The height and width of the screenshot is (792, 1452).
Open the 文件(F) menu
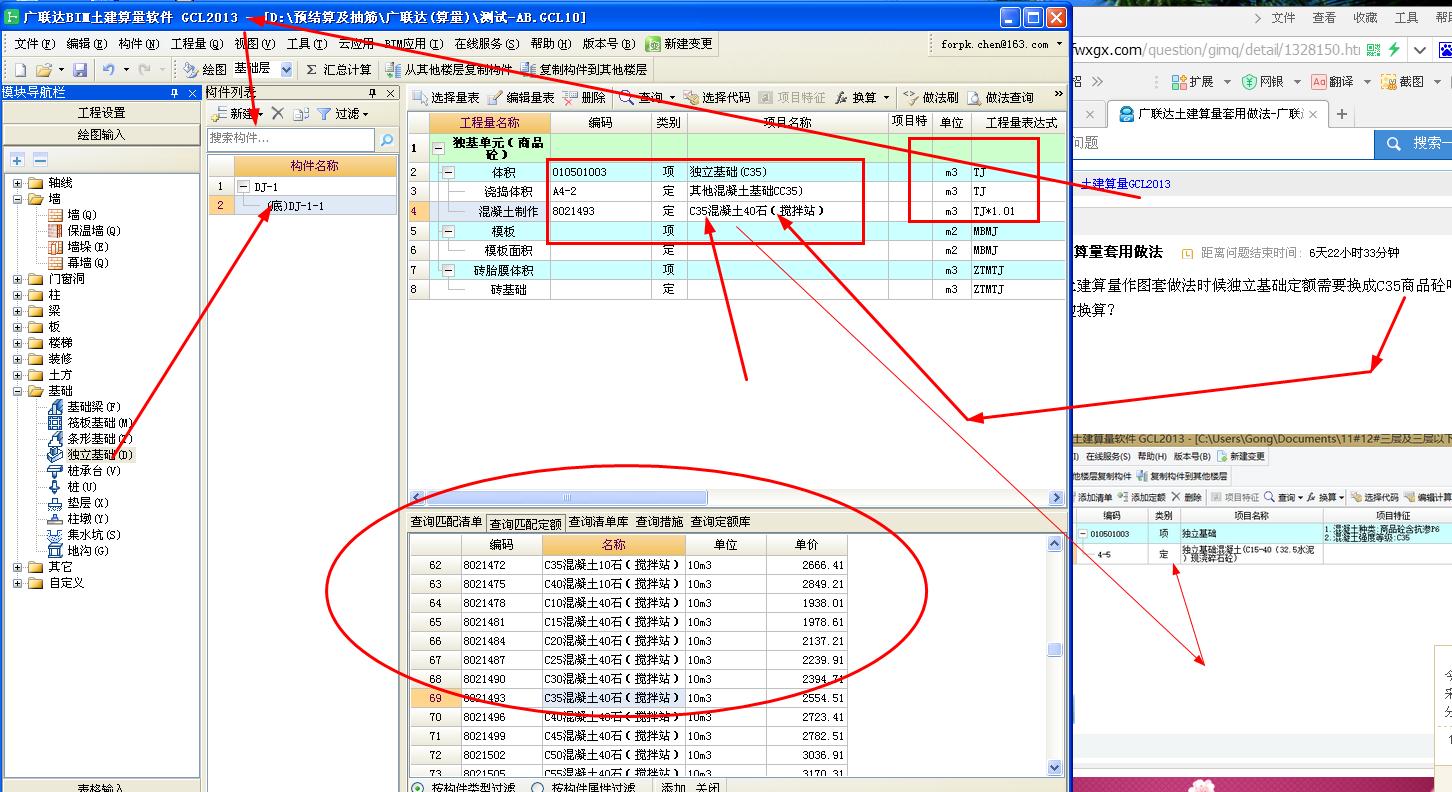(x=33, y=44)
